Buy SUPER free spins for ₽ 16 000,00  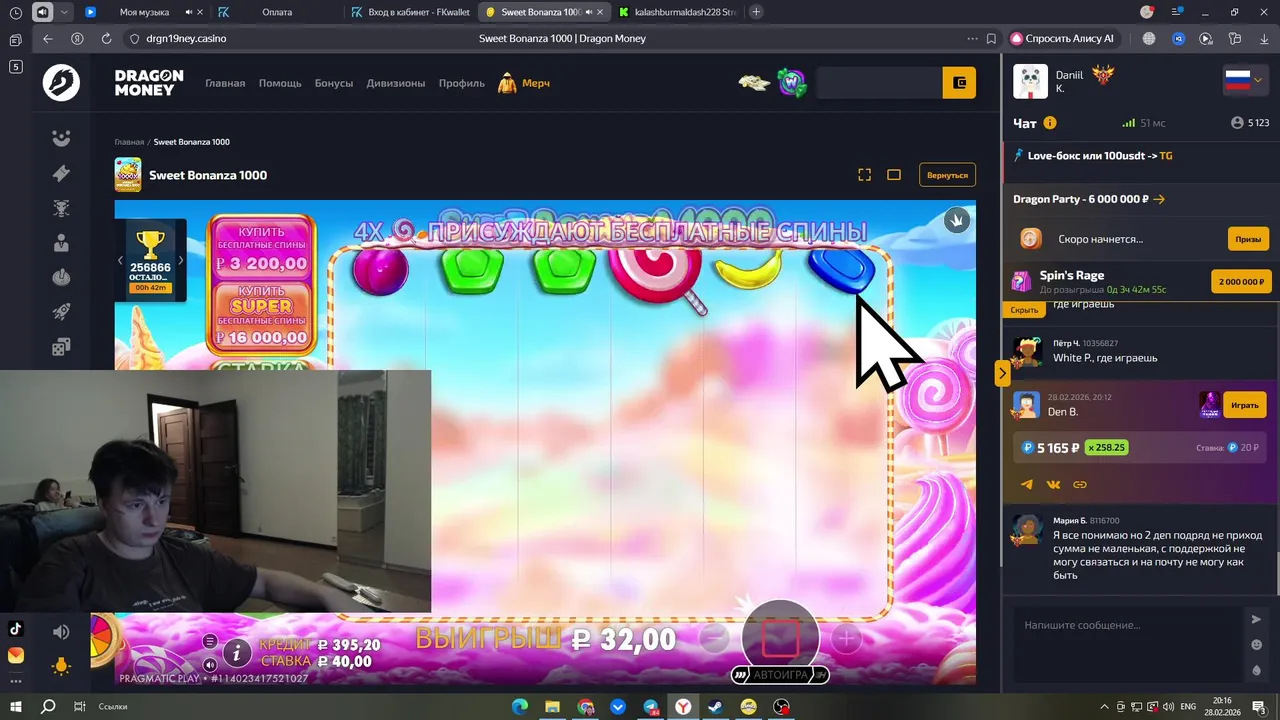click(262, 318)
